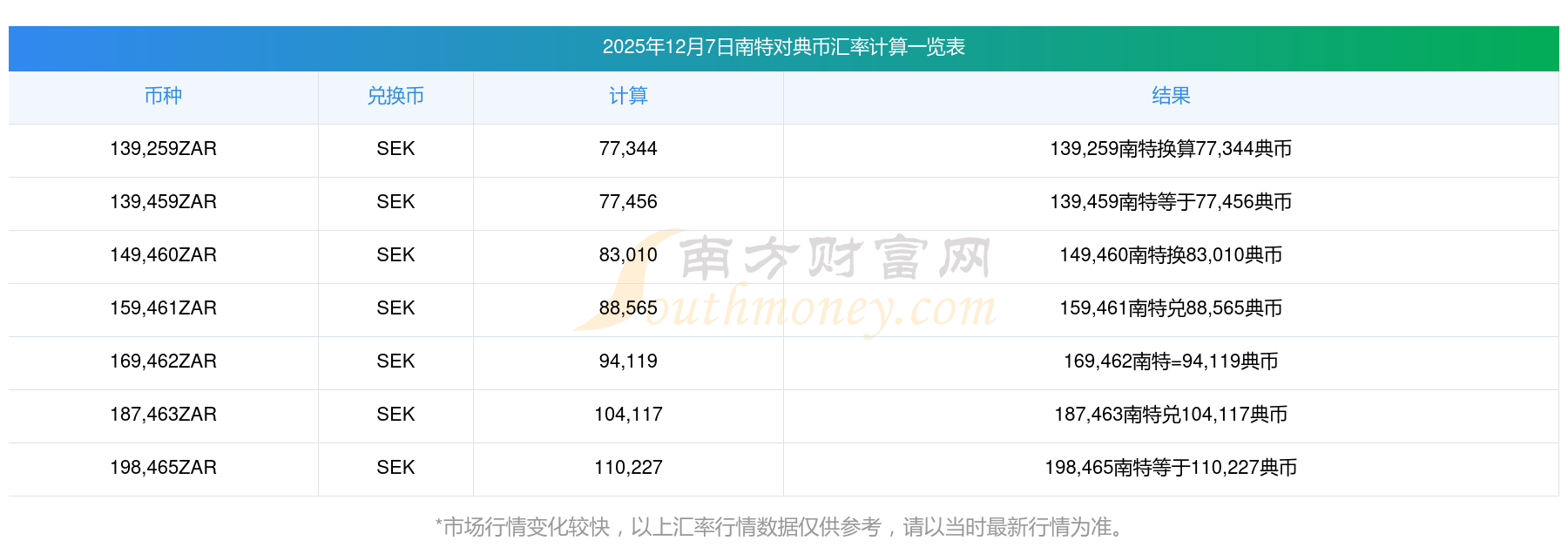Viewport: 1568px width, 554px height.
Task: Click the calculated value 77,344
Action: tap(628, 149)
